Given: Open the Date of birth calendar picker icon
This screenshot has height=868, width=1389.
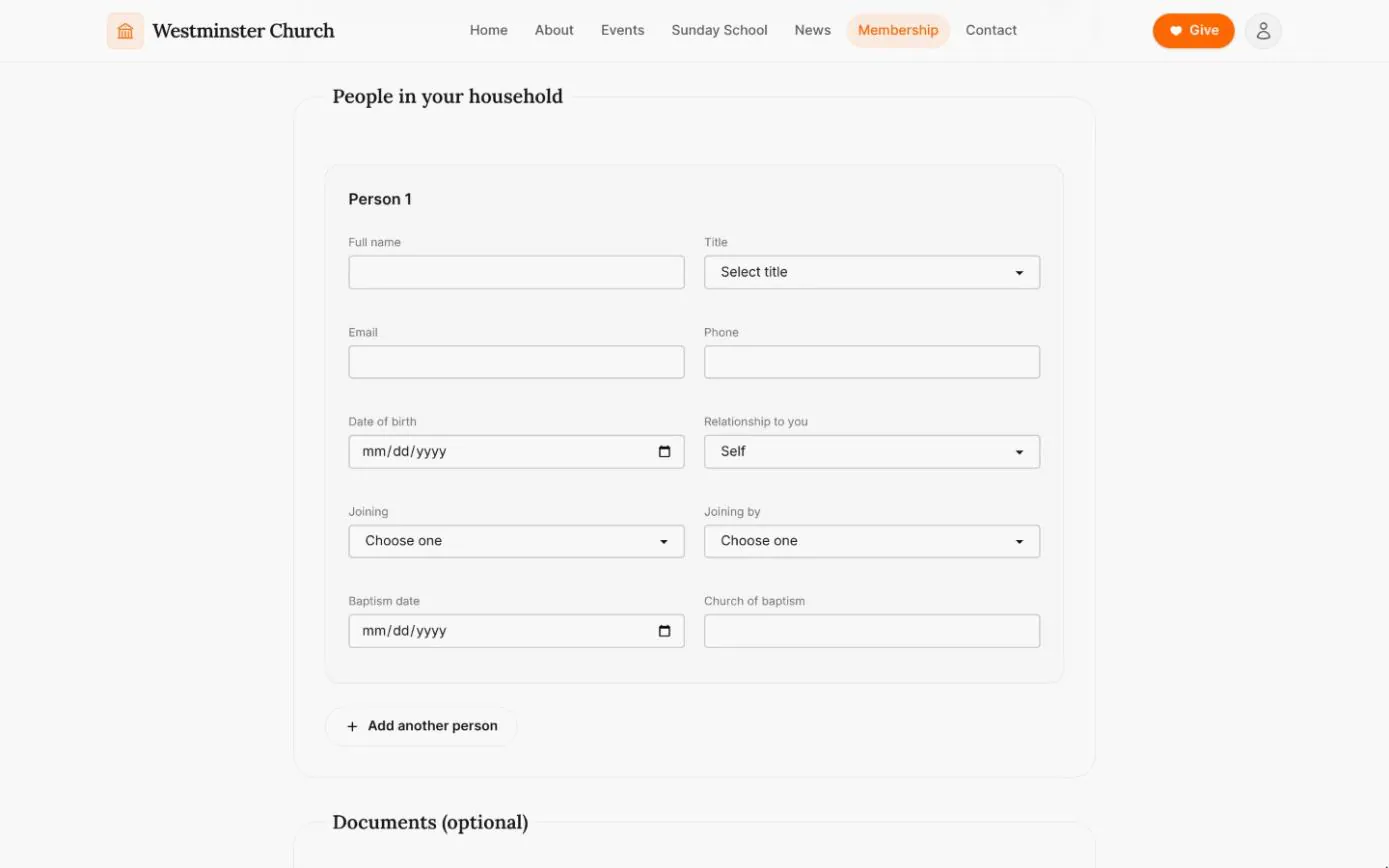Looking at the screenshot, I should coord(665,452).
